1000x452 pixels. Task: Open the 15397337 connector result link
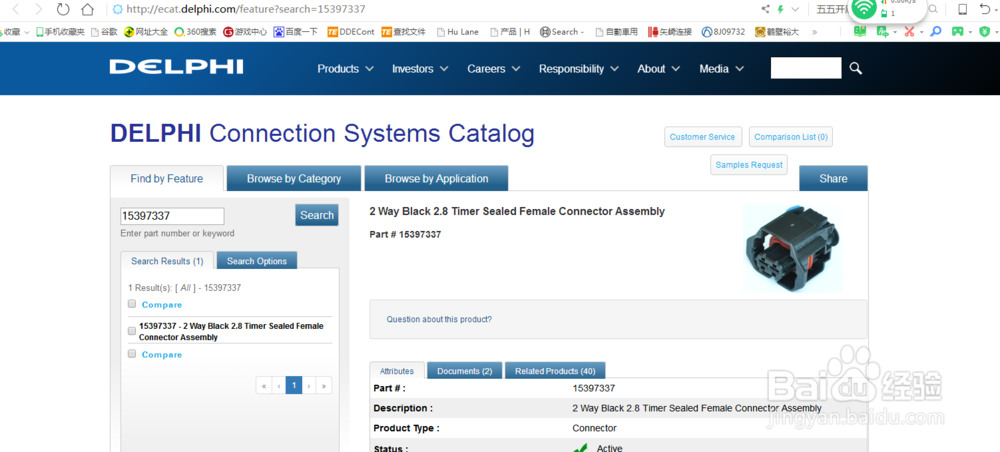point(231,332)
